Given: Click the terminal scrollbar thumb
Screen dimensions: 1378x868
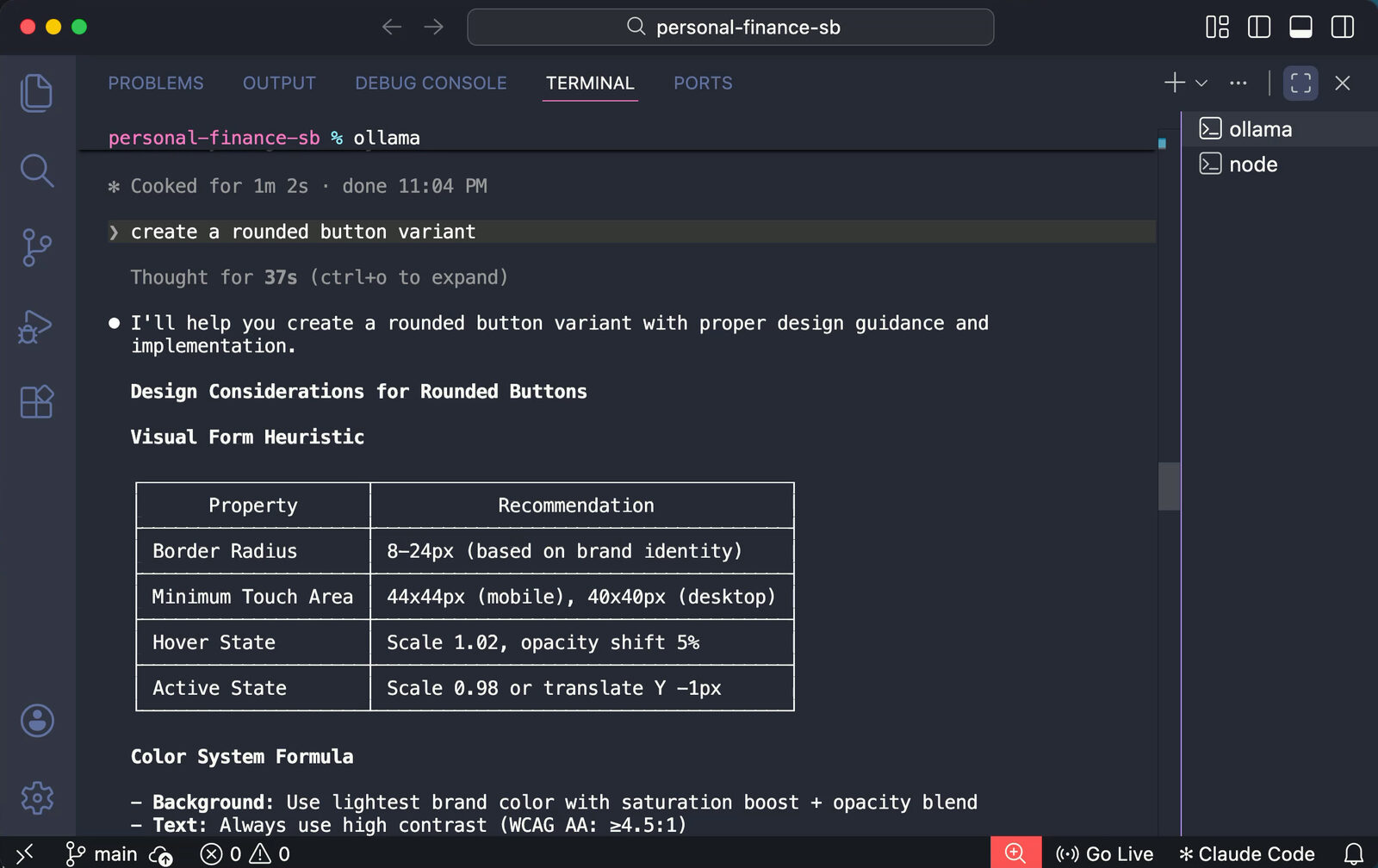Looking at the screenshot, I should 1169,487.
